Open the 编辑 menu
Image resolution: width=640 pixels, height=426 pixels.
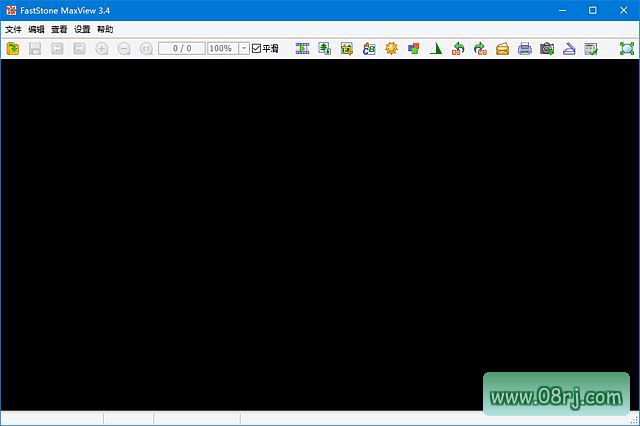[x=36, y=29]
